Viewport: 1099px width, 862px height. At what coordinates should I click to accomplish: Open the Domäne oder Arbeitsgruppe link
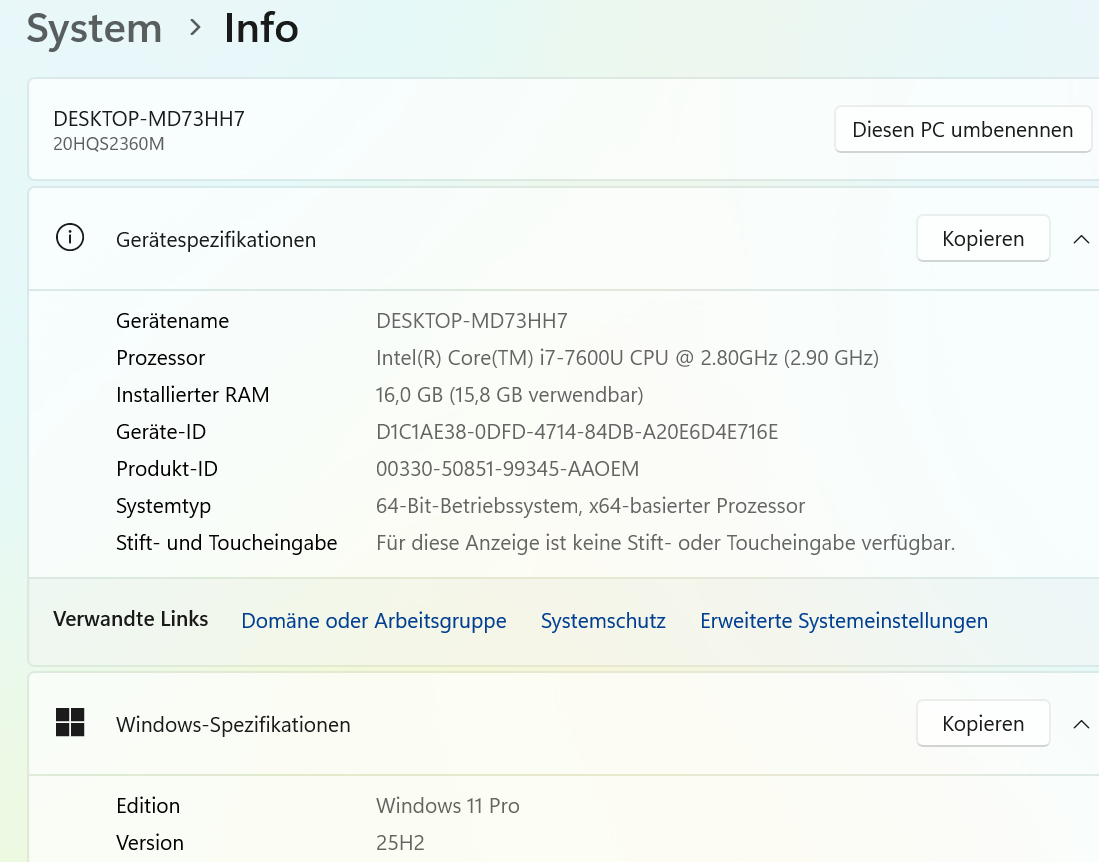coord(374,621)
